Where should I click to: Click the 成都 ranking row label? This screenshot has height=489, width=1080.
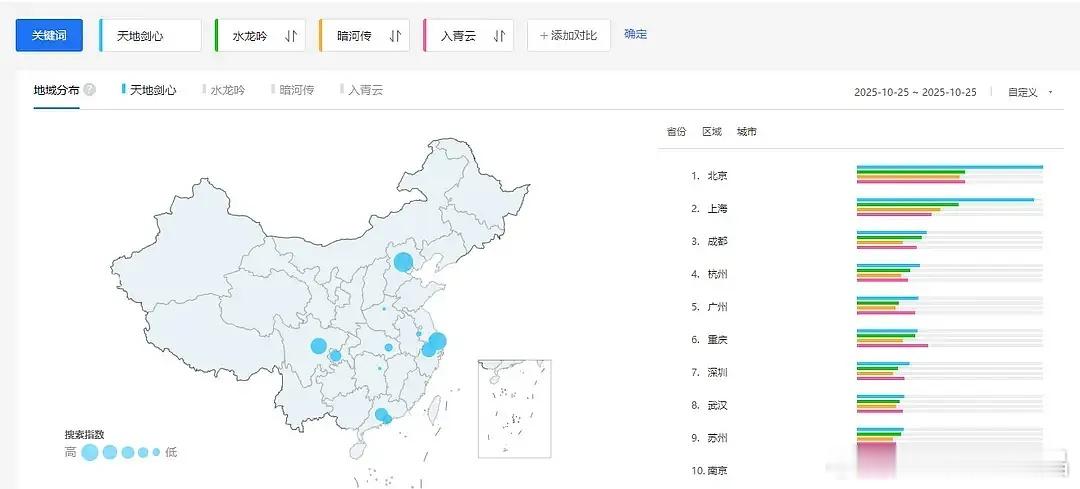[x=717, y=242]
